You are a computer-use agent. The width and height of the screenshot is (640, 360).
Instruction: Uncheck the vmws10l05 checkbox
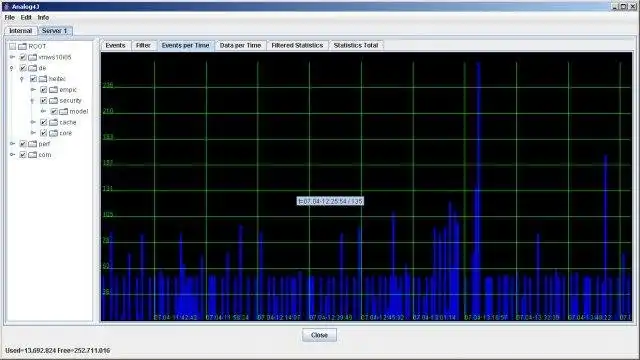[23, 58]
